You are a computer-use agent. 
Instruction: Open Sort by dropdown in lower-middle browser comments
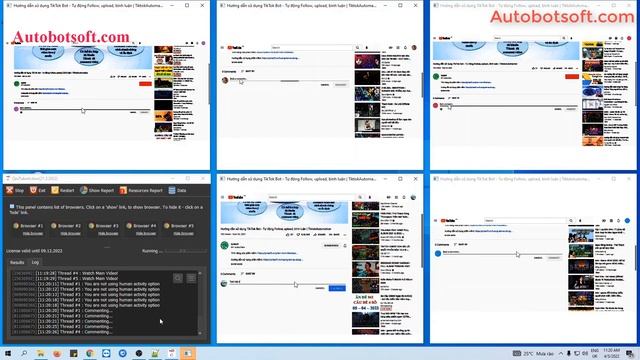pyautogui.click(x=249, y=273)
